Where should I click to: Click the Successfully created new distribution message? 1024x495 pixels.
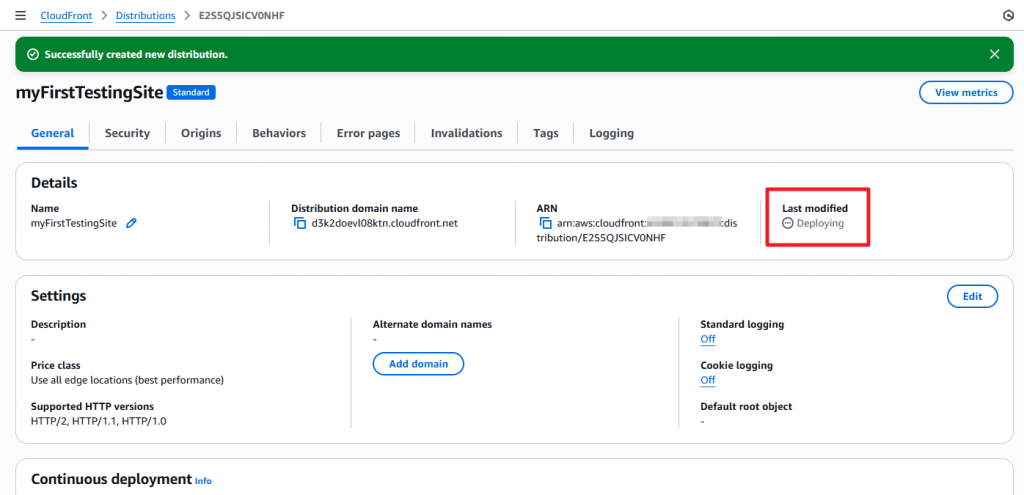tap(136, 54)
